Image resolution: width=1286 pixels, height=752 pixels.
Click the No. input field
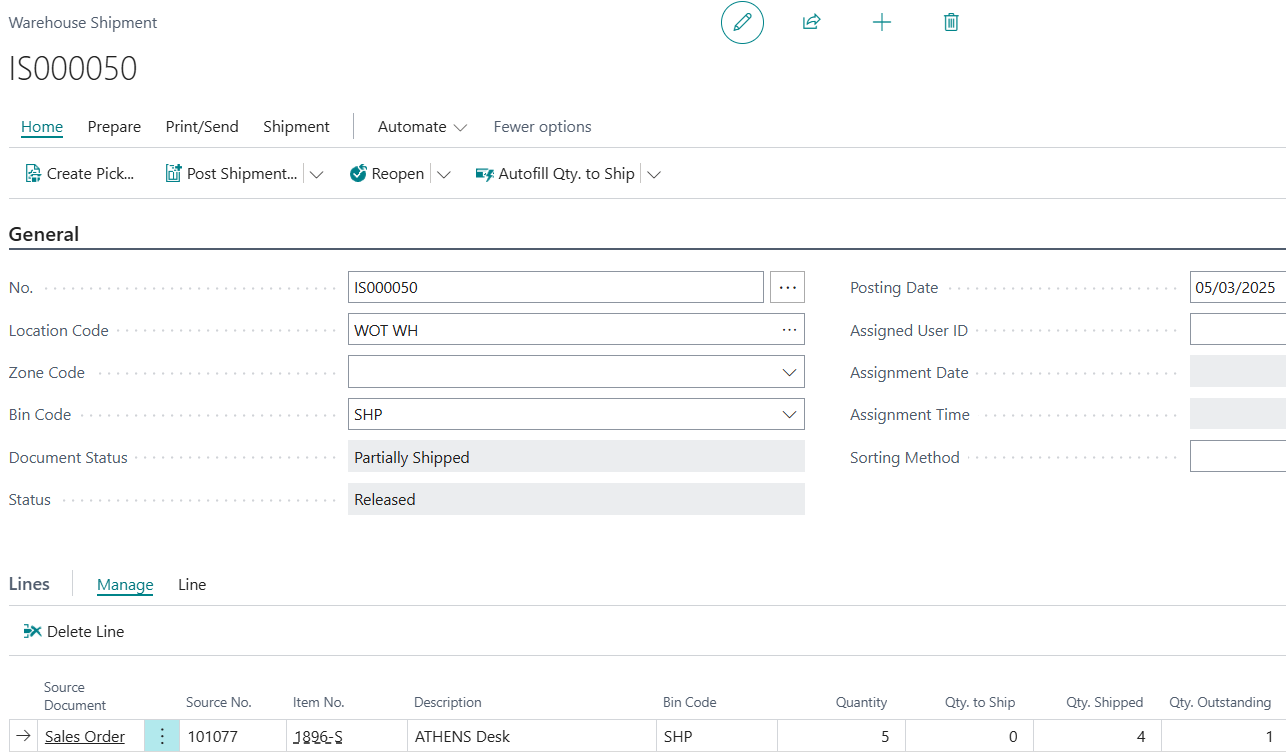556,287
